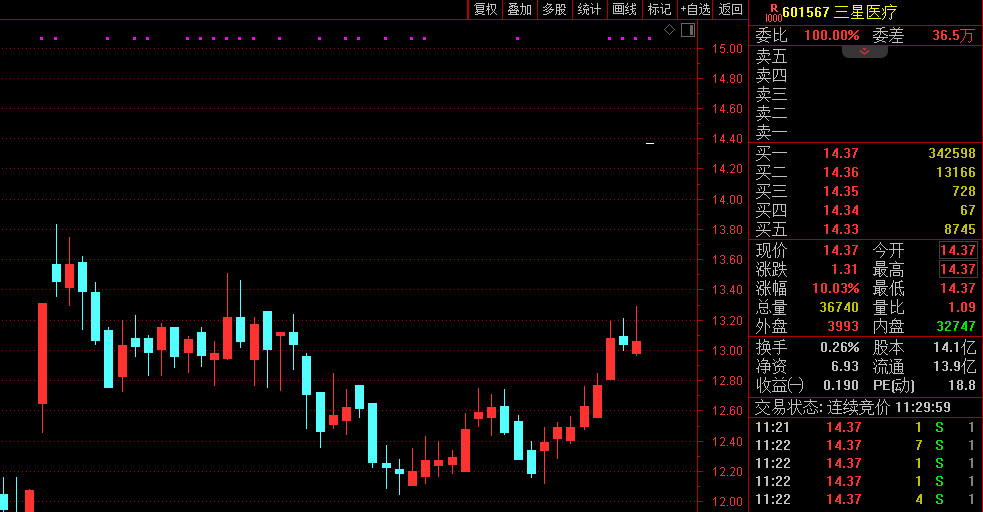Click 买二 bid price 14.36
983x512 pixels.
841,172
